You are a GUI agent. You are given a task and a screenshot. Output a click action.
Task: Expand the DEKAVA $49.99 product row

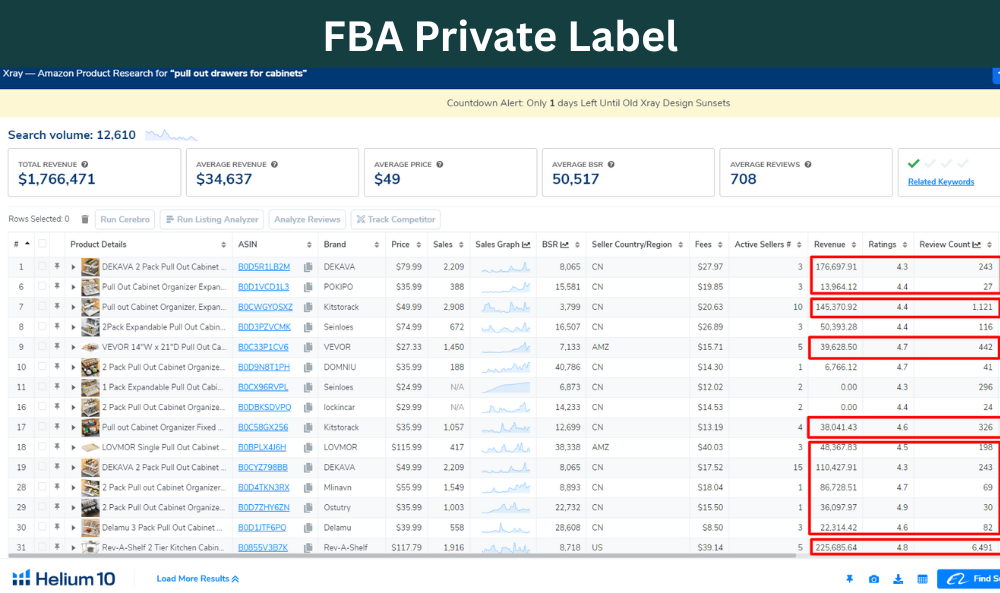coord(73,467)
